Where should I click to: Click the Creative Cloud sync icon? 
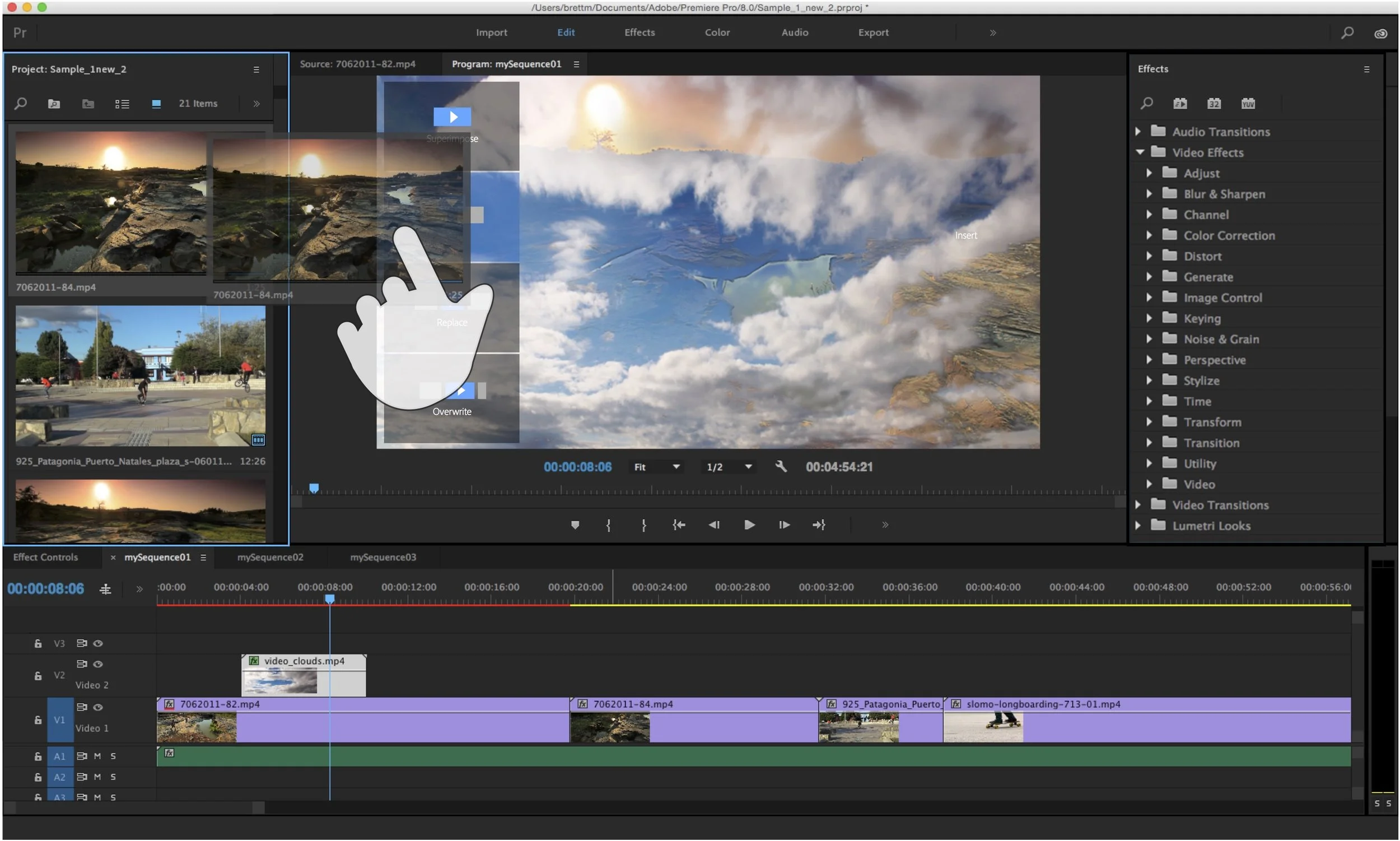click(1380, 34)
